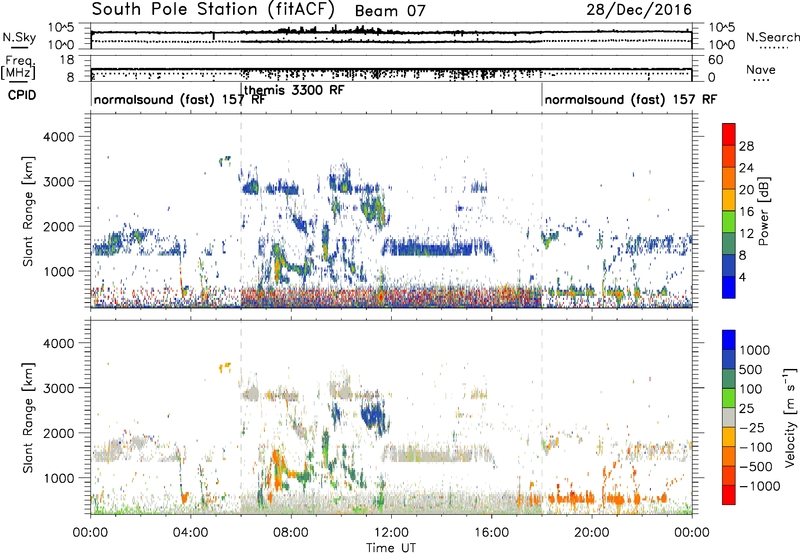Image resolution: width=800 pixels, height=554 pixels.
Task: Click the 18 tick on frequency axis
Action: click(x=67, y=60)
